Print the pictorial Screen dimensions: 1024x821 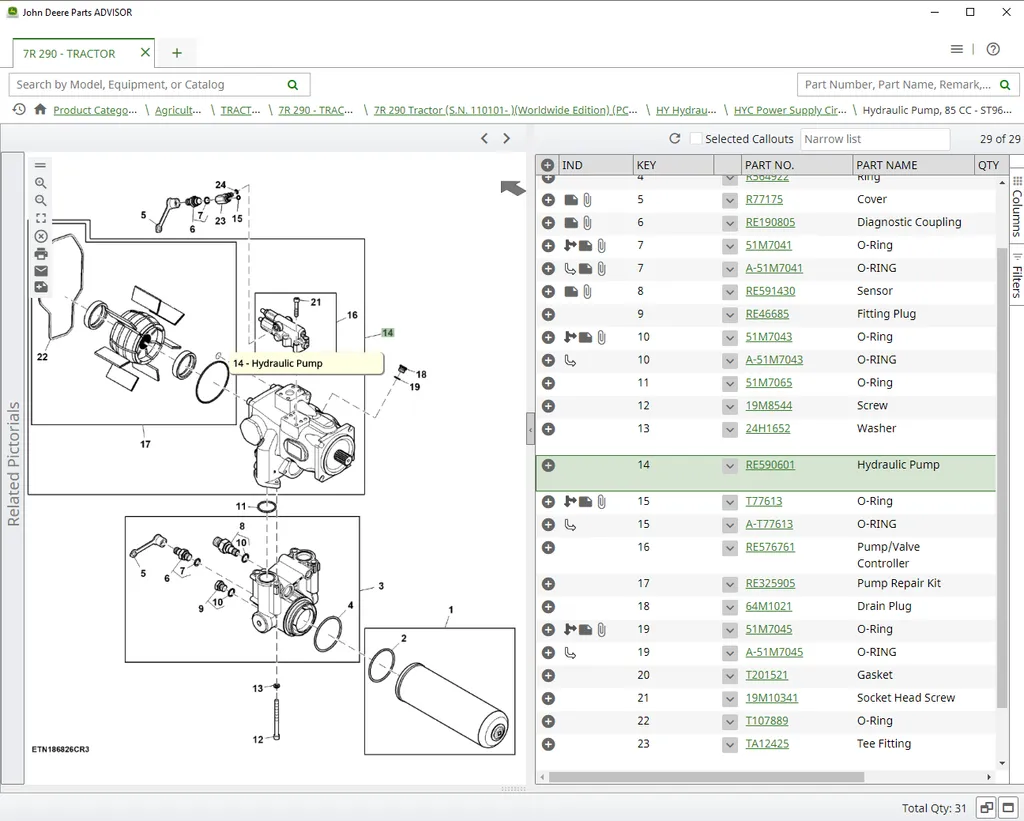click(x=40, y=253)
